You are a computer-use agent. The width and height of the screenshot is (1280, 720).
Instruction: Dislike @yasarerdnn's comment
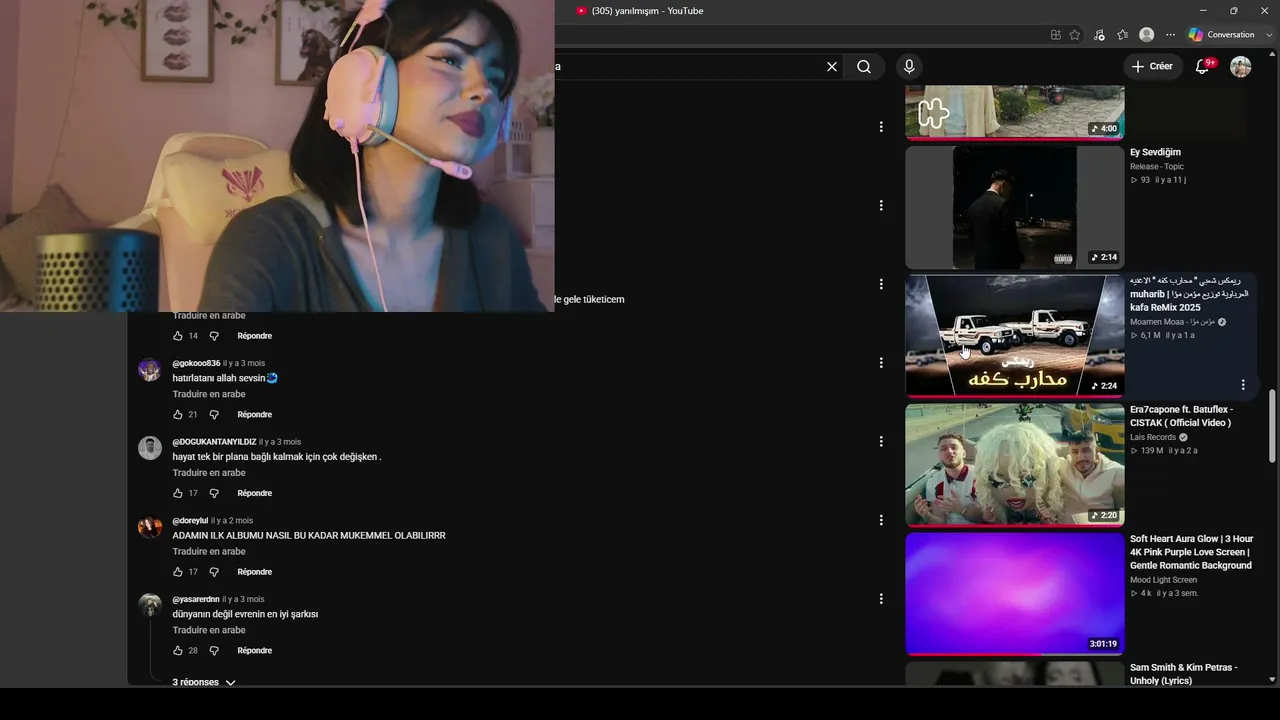point(214,650)
